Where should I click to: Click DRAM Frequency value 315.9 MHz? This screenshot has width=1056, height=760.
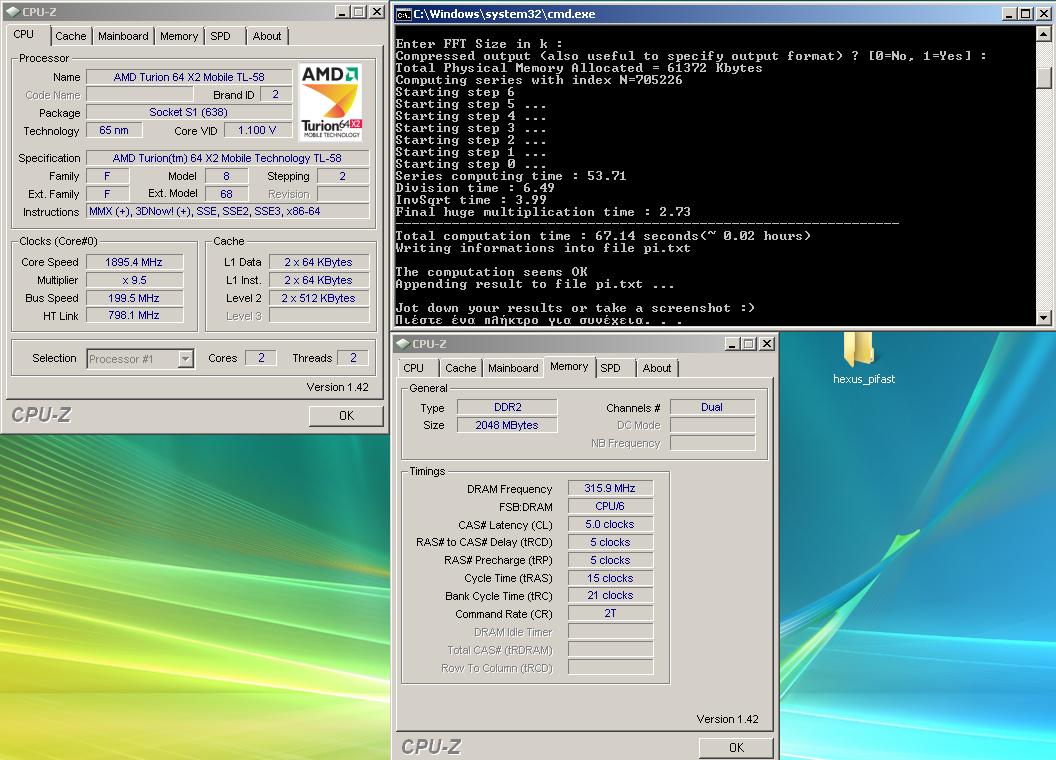[x=610, y=488]
